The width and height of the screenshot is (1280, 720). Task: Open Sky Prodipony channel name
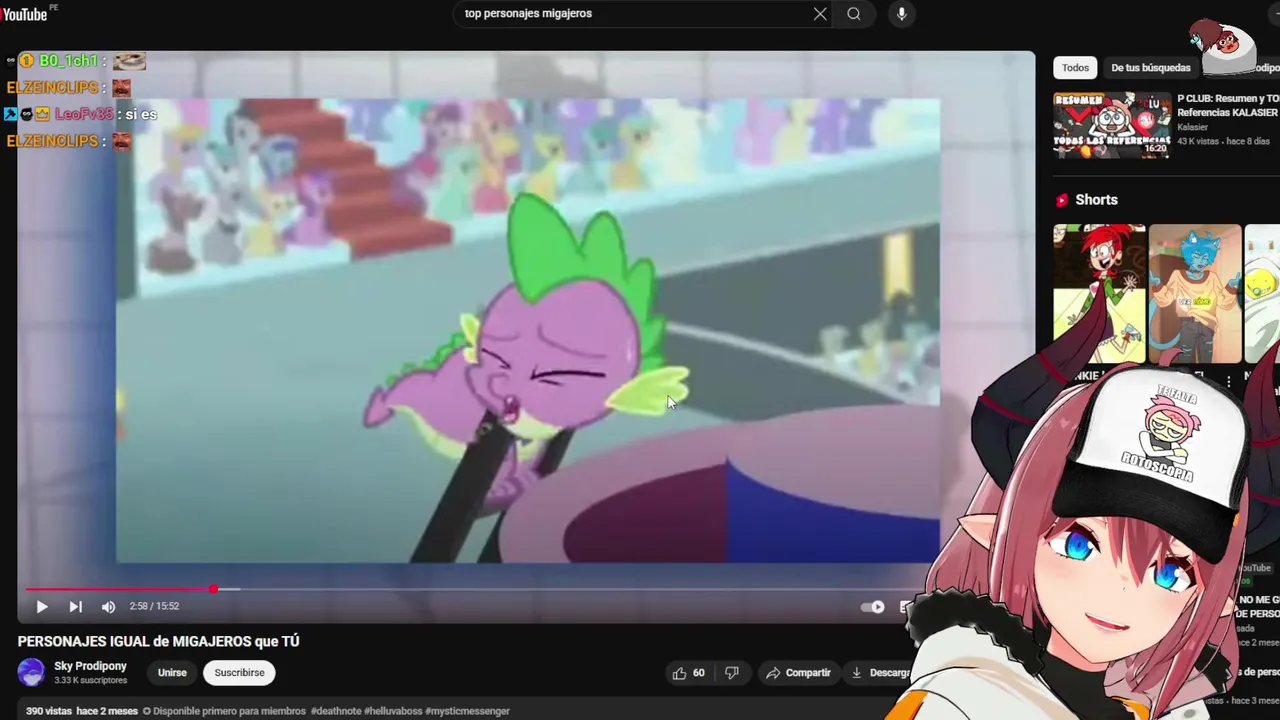point(90,666)
